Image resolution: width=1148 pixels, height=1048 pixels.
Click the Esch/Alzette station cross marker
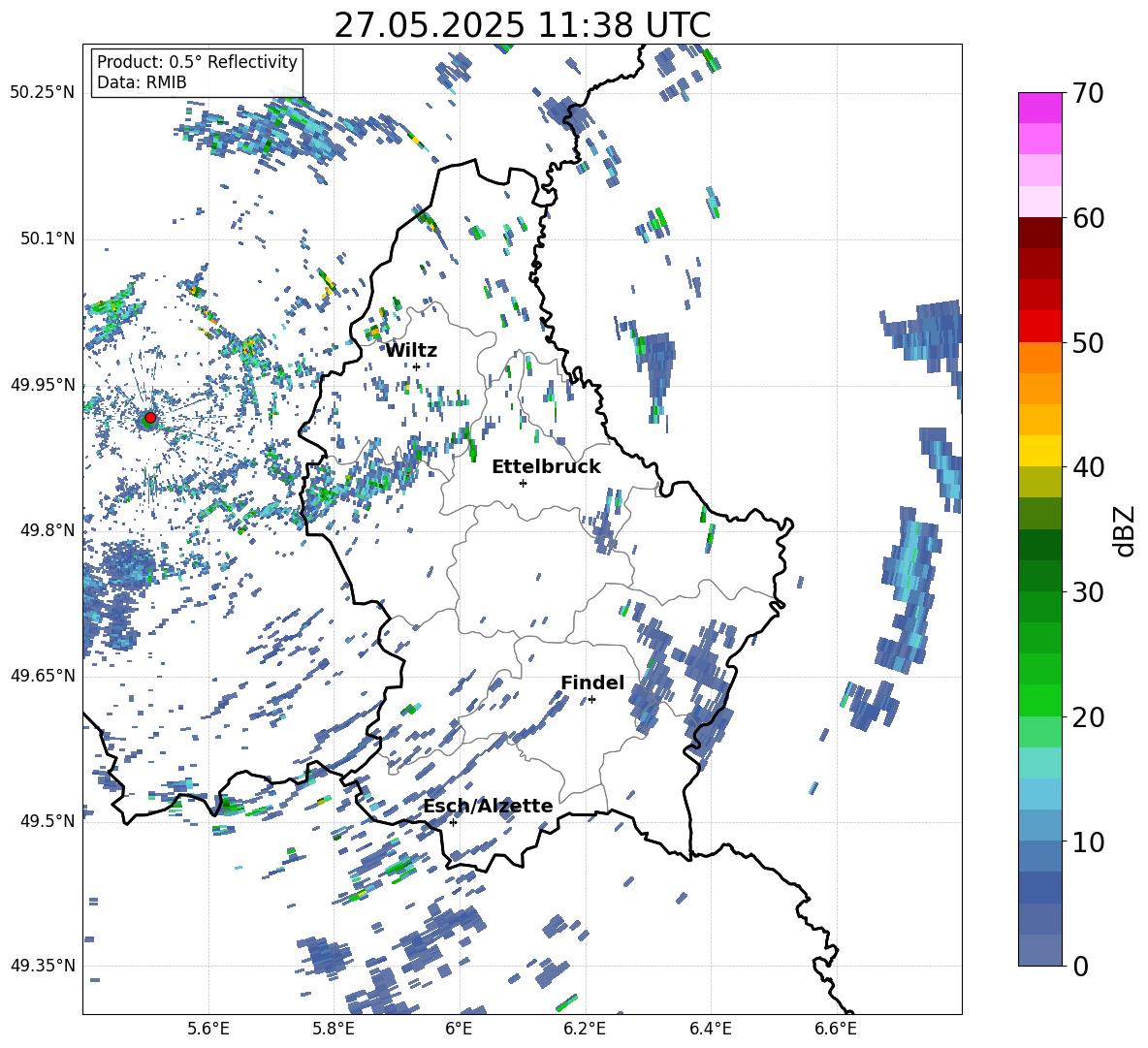tap(453, 822)
